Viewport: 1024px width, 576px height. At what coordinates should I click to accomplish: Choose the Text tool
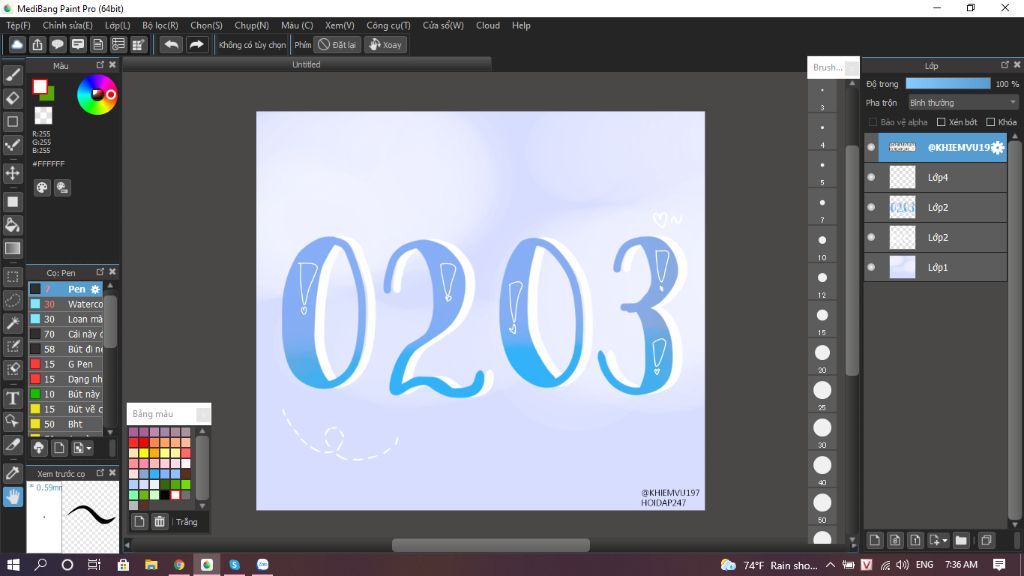[12, 398]
